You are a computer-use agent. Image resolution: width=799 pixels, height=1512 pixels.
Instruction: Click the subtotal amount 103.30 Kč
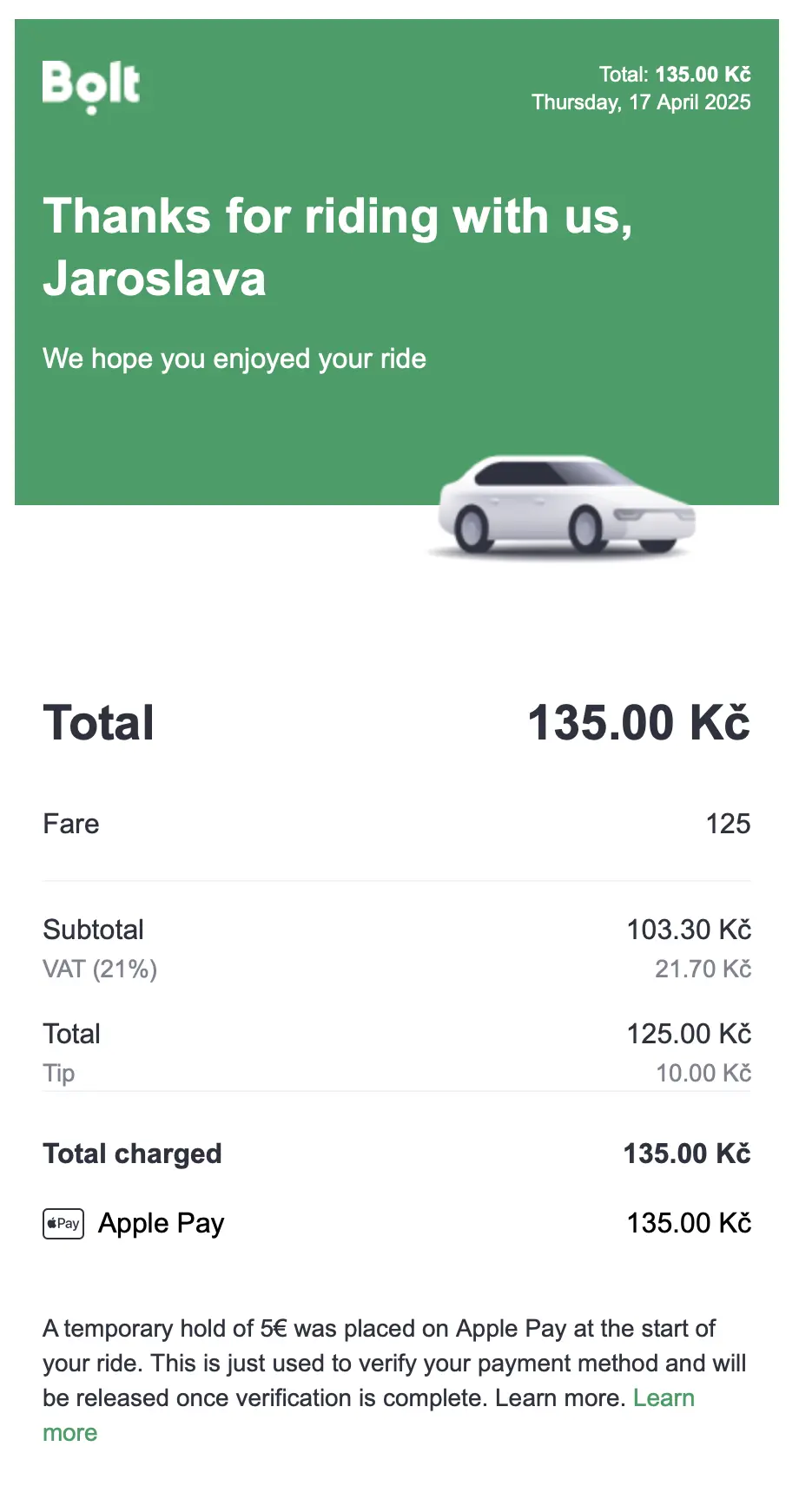point(689,930)
